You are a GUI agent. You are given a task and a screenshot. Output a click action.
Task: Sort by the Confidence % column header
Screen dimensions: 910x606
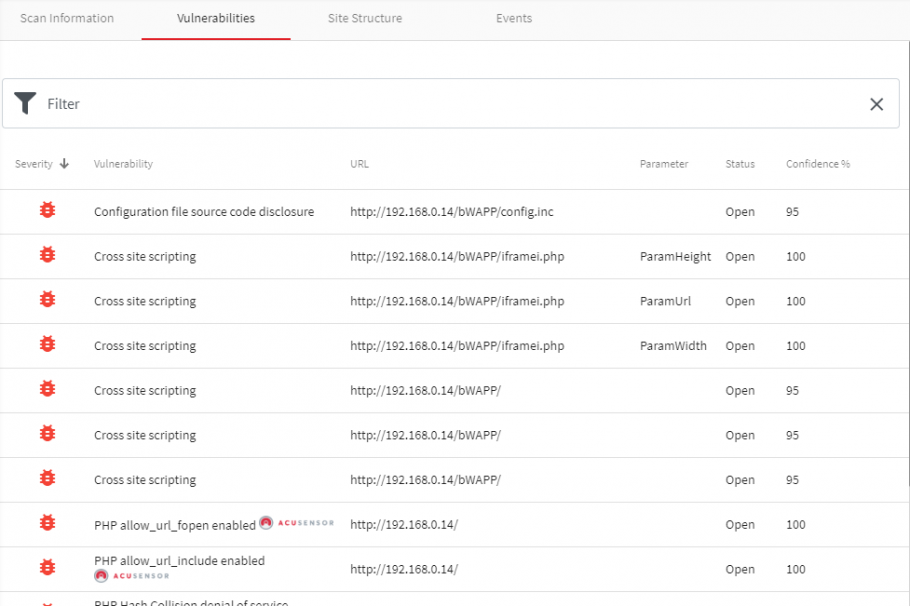(818, 164)
